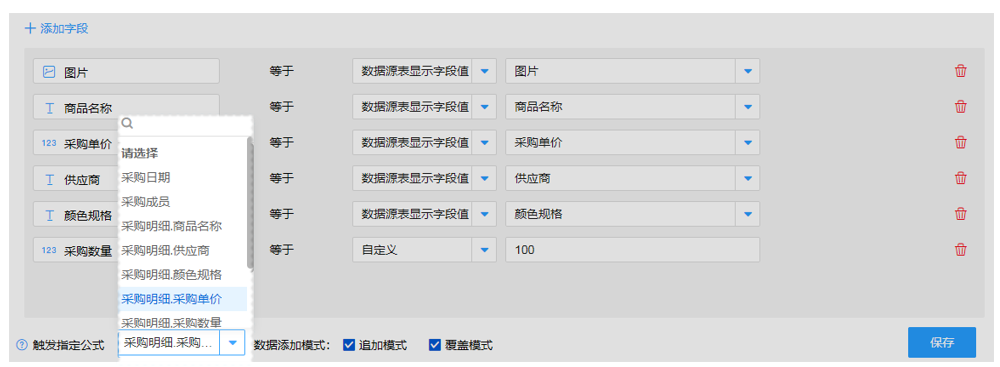Delete the 商品名称 field row
Image resolution: width=1000 pixels, height=367 pixels.
960,107
